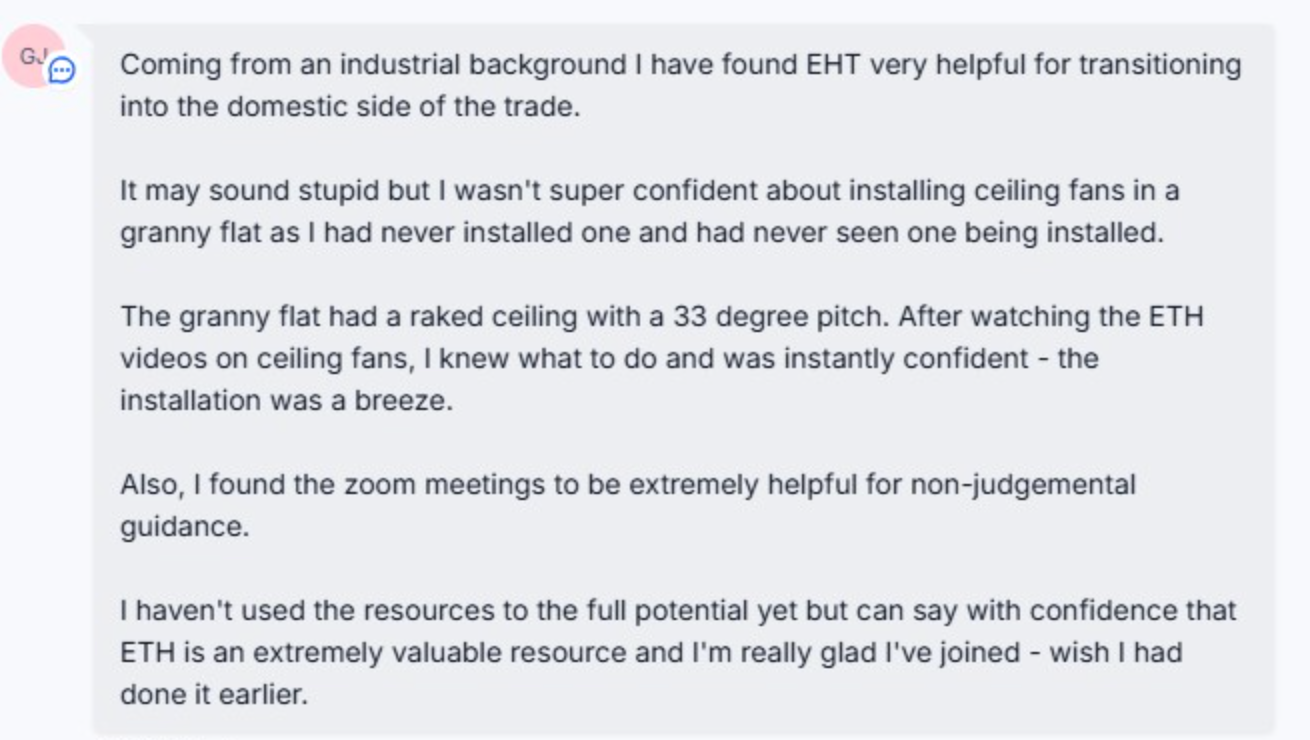Select the paragraph starting 'Coming from an industrial'
The width and height of the screenshot is (1310, 740).
tap(680, 85)
